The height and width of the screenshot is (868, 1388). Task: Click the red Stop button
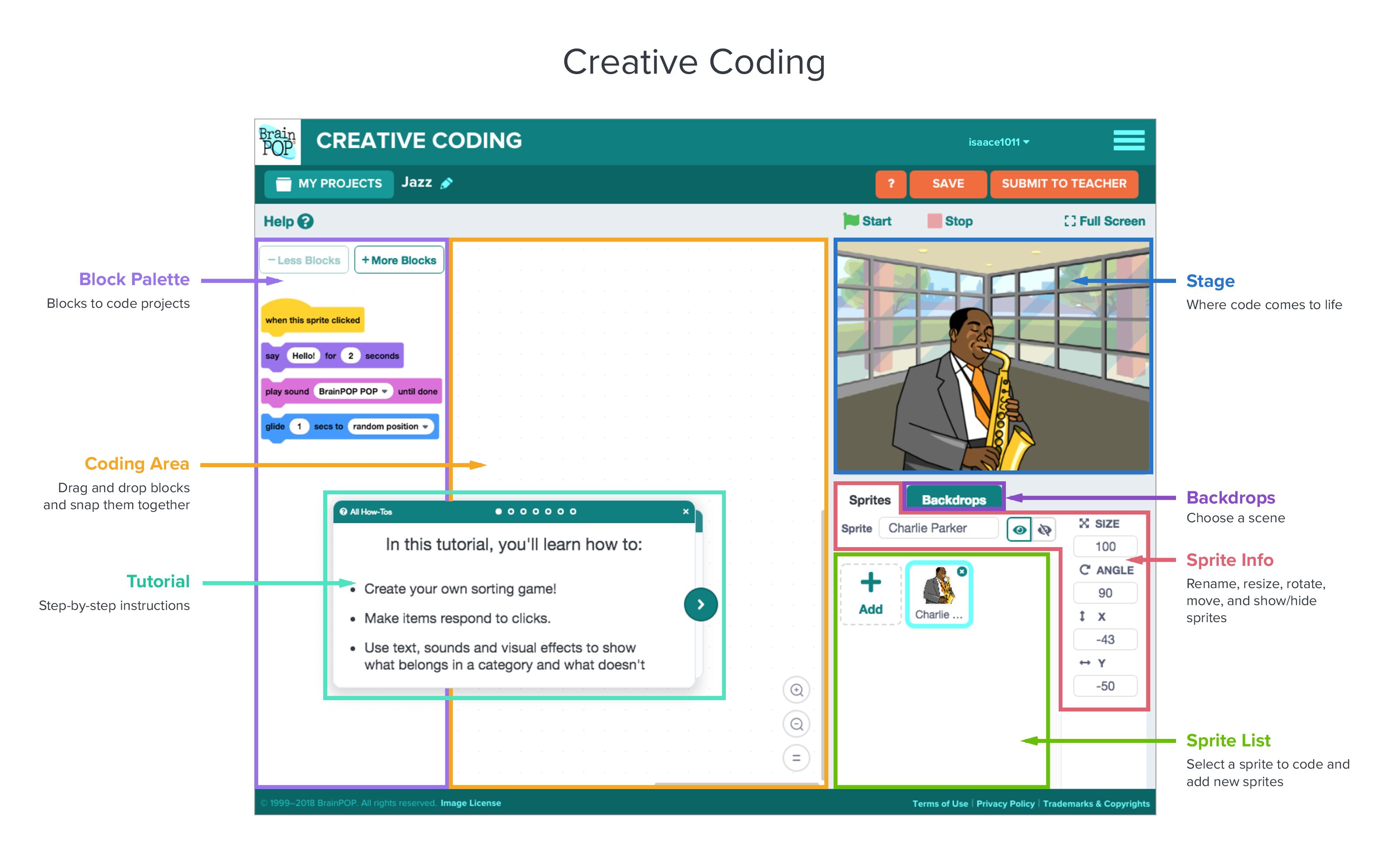pos(950,221)
